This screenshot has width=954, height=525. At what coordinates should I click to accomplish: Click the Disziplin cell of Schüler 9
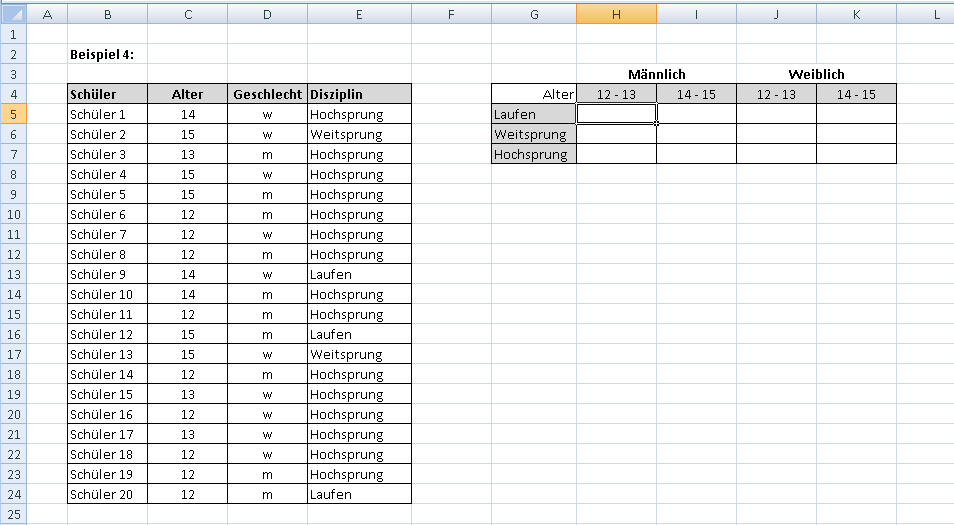click(359, 274)
